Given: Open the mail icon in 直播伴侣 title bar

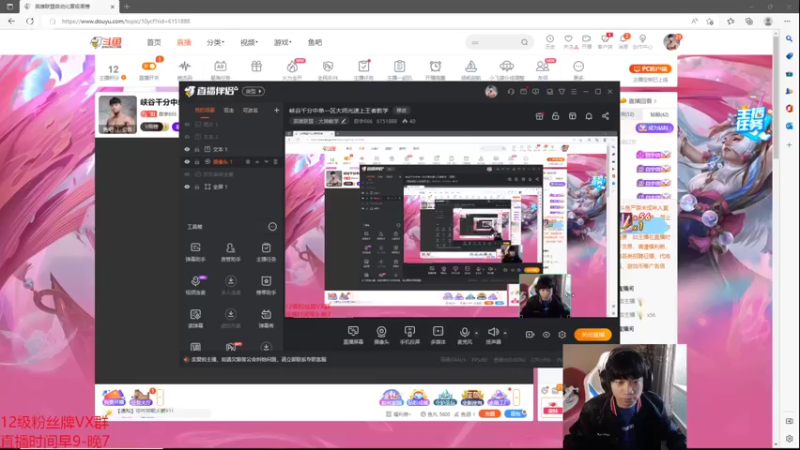Looking at the screenshot, I should 523,91.
